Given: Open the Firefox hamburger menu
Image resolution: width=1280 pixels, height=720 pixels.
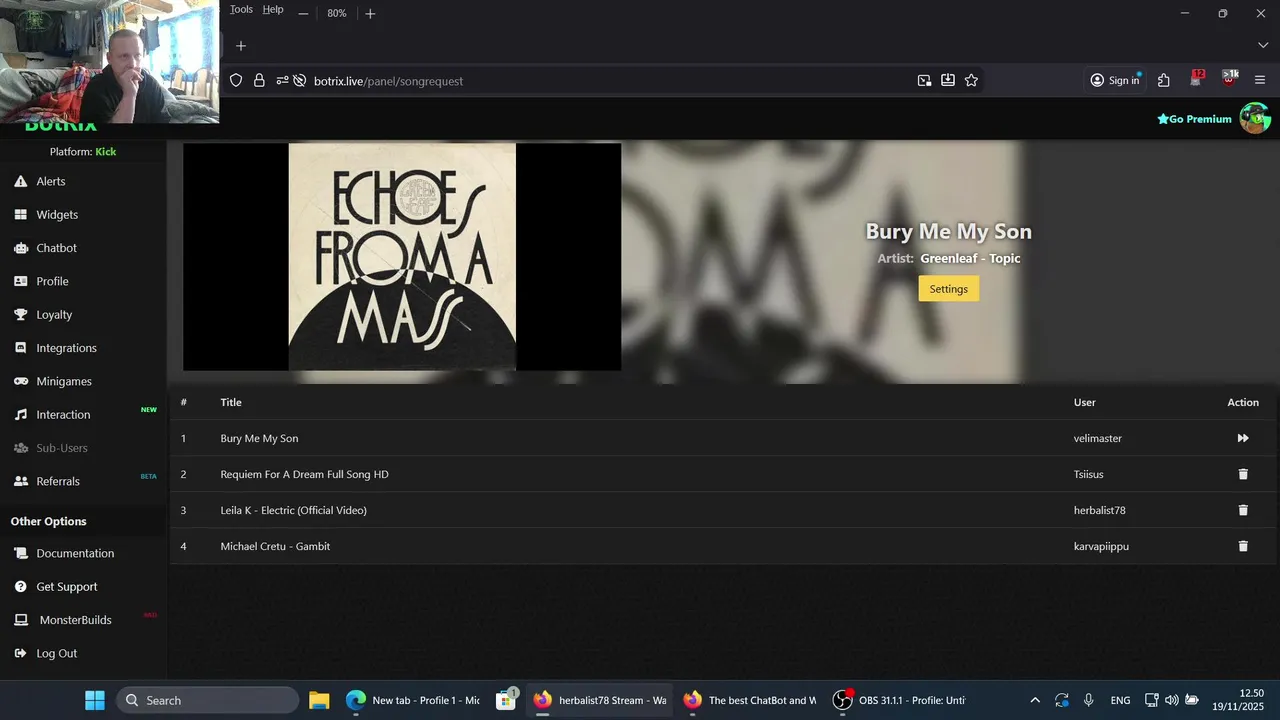Looking at the screenshot, I should [x=1259, y=81].
